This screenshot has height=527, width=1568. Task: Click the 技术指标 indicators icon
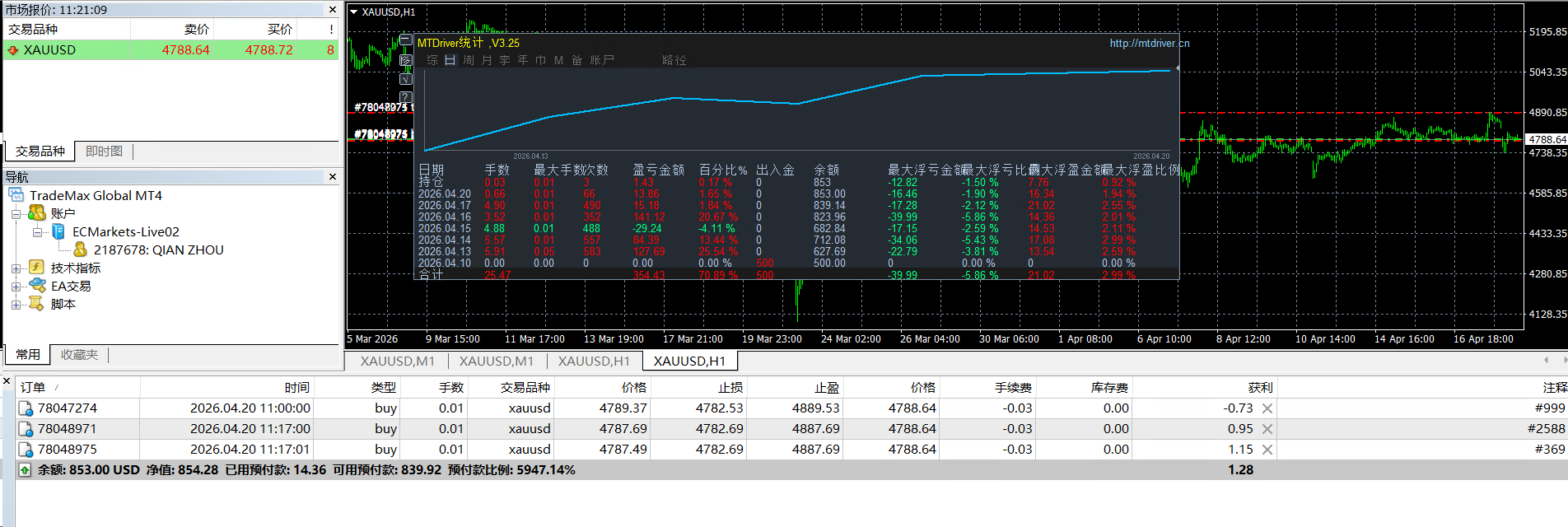tap(36, 268)
